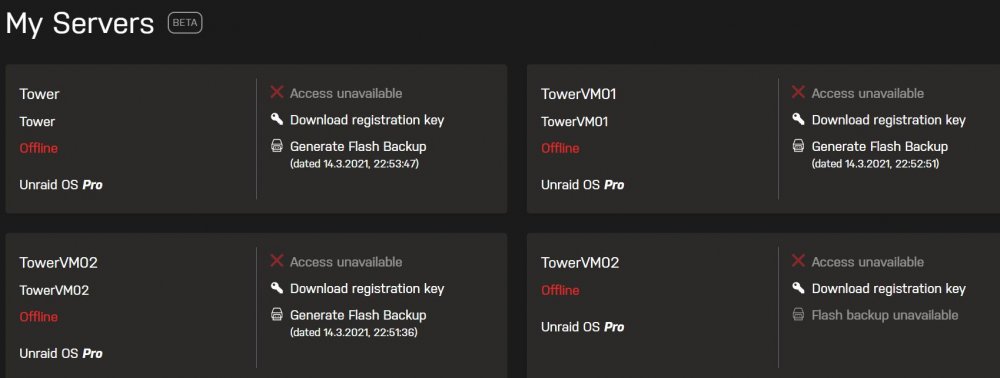1000x378 pixels.
Task: Download registration key for Tower
Action: [367, 120]
